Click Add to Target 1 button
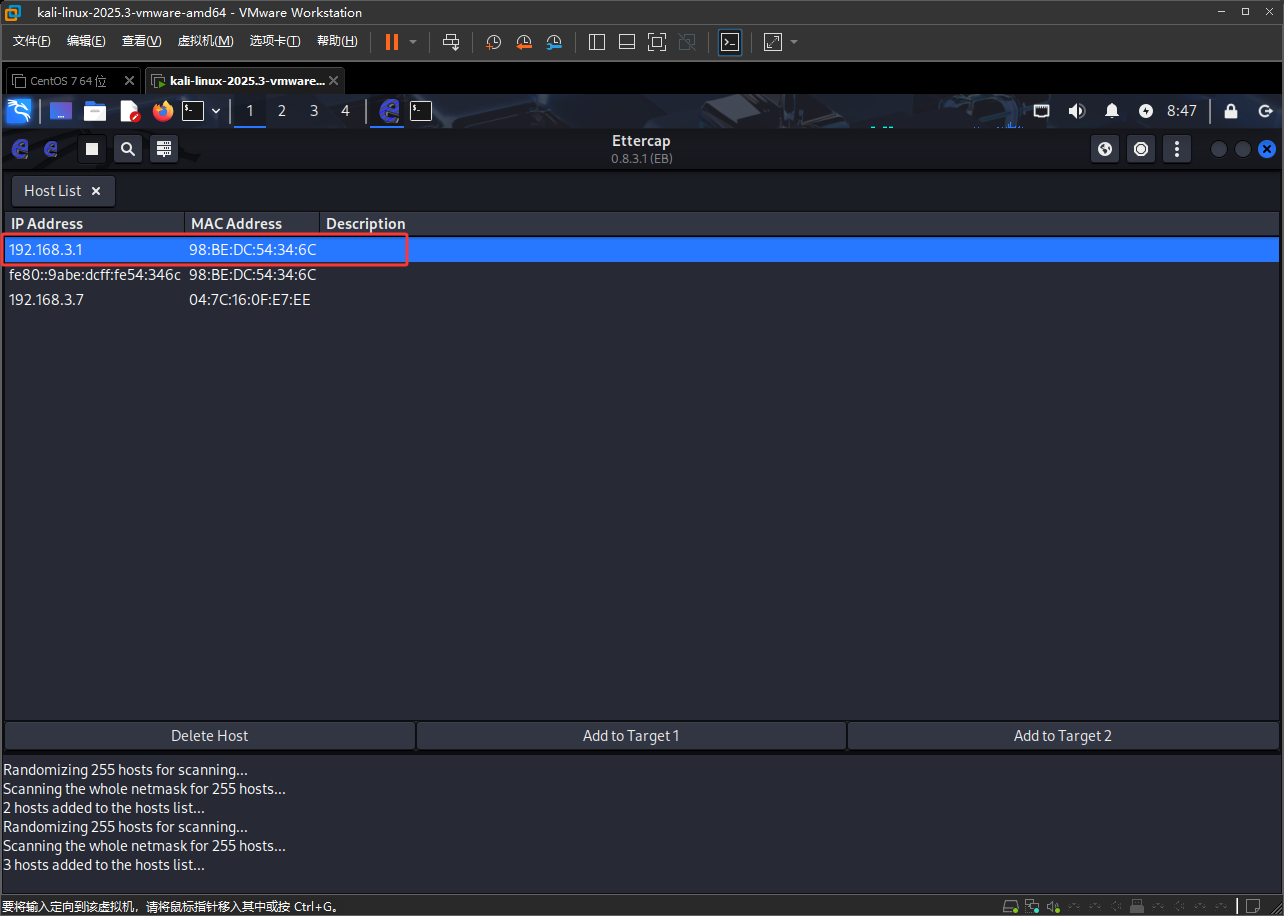The image size is (1284, 916). (x=631, y=736)
